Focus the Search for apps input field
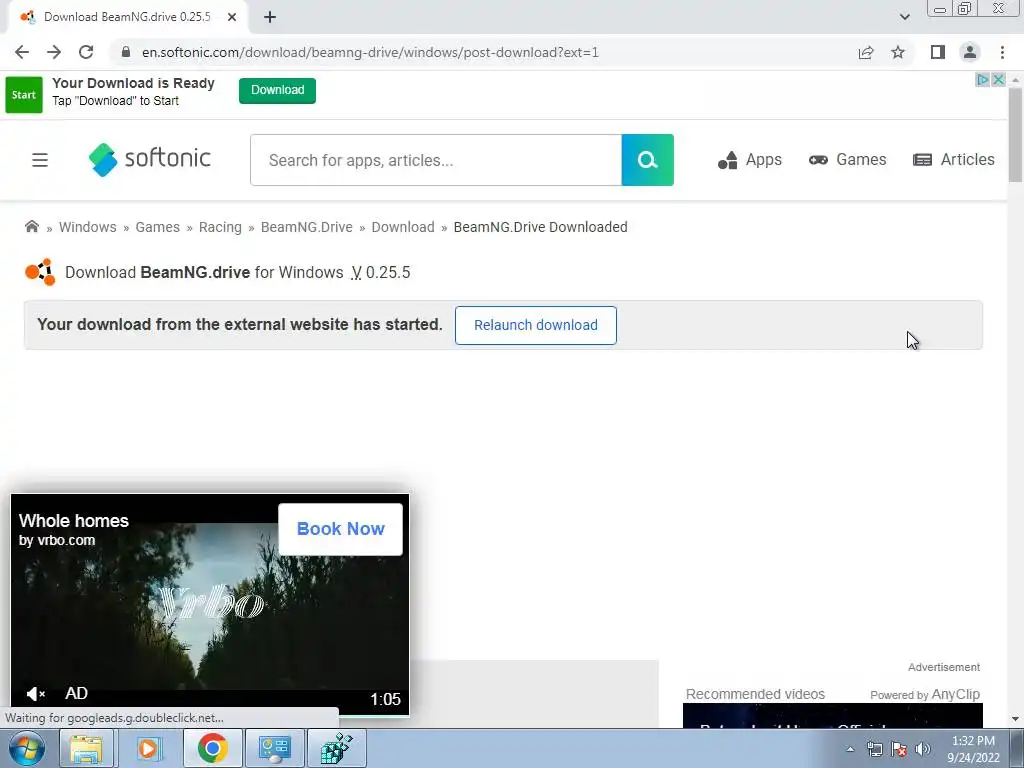The width and height of the screenshot is (1024, 768). point(436,160)
